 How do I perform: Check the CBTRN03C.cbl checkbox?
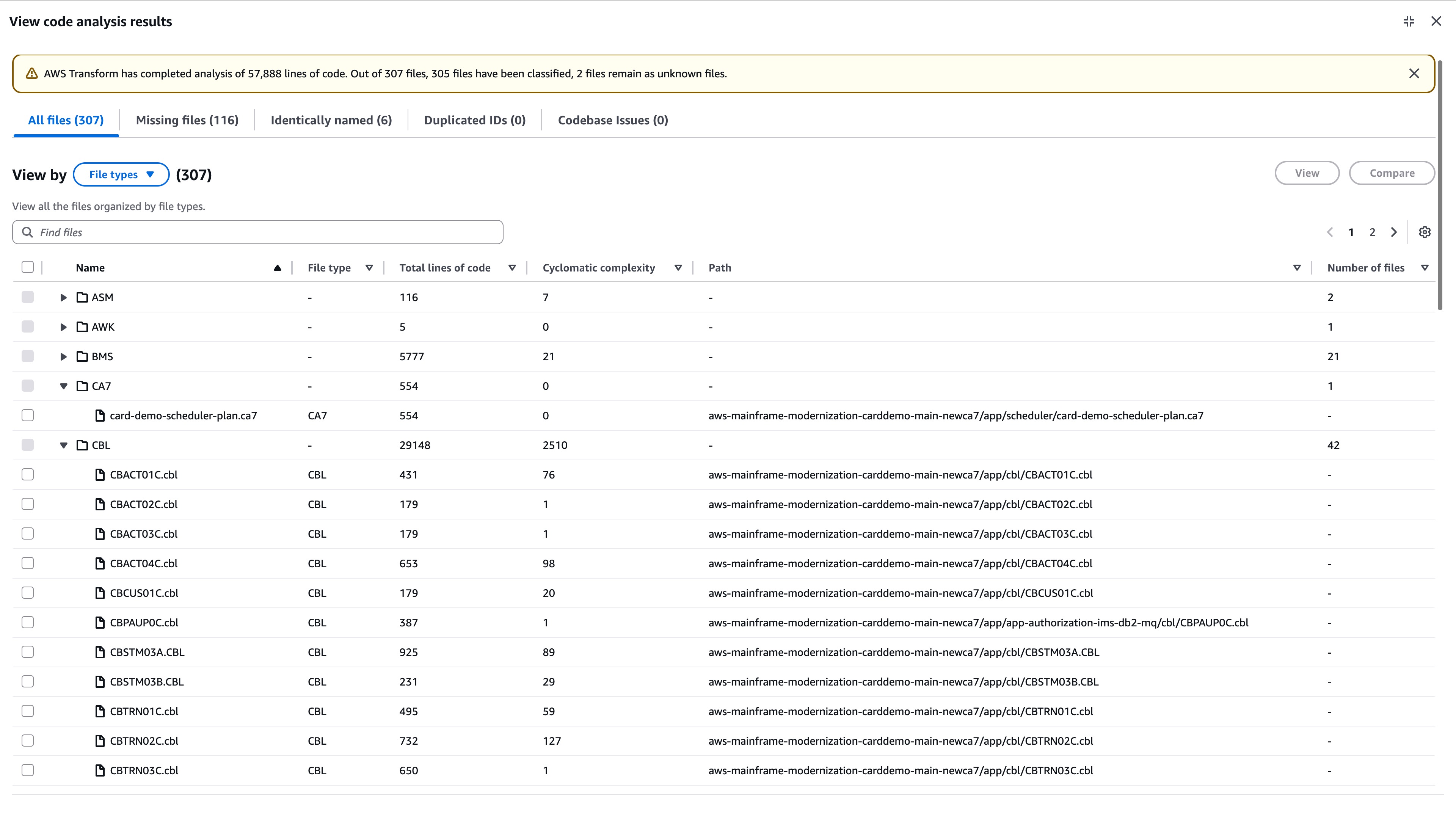[x=28, y=770]
